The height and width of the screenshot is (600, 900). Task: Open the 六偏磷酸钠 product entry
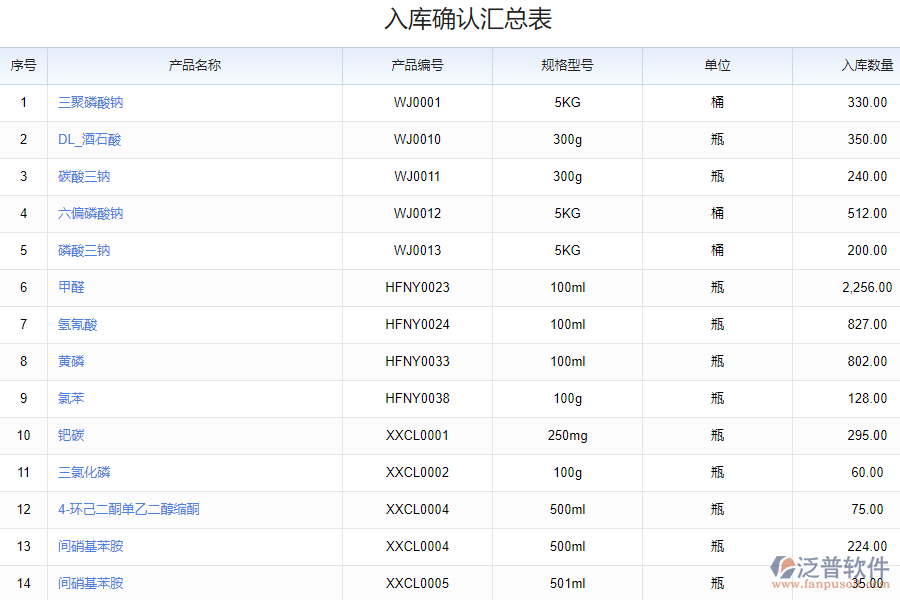coord(91,214)
